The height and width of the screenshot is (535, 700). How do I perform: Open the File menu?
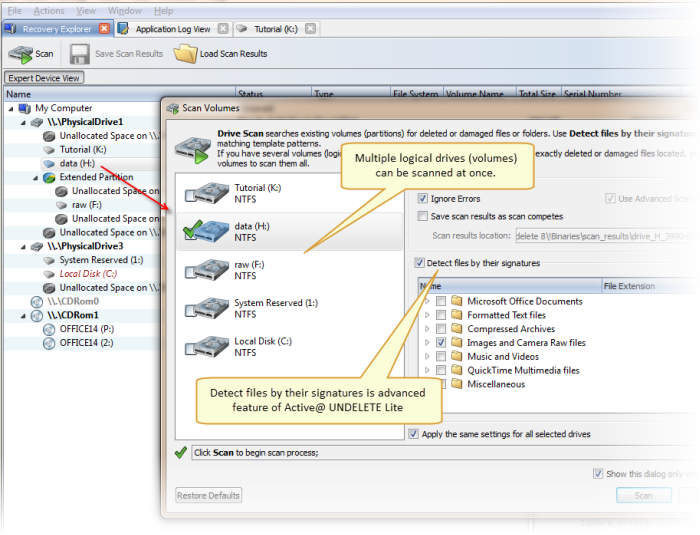coord(14,11)
